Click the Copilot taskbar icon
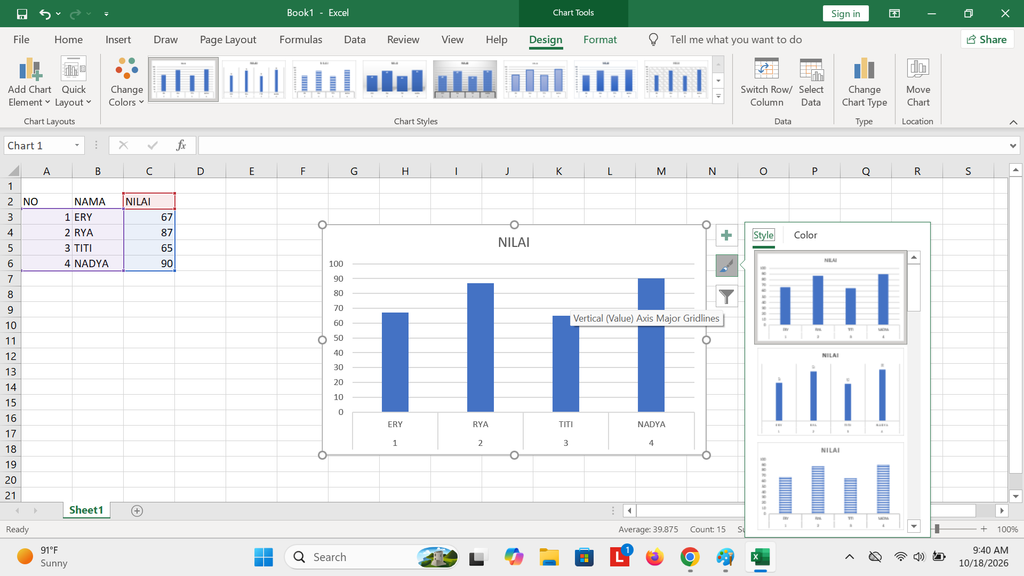Screen dimensions: 1024x576 click(x=513, y=557)
